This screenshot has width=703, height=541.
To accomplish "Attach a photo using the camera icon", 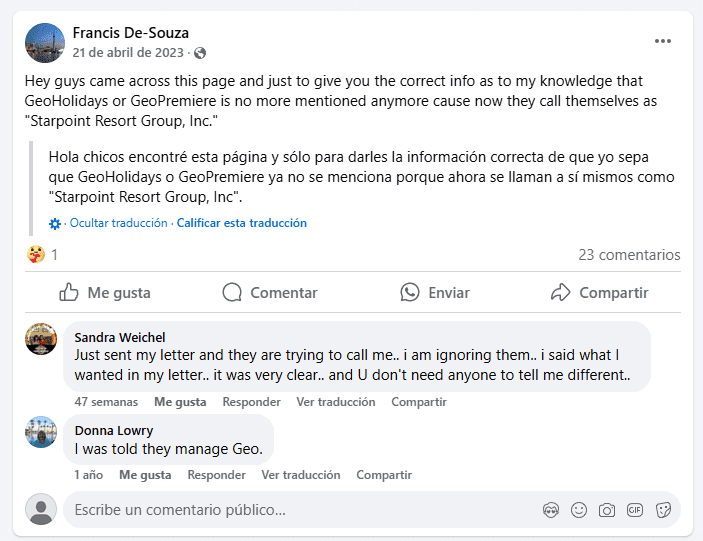I will click(x=607, y=510).
